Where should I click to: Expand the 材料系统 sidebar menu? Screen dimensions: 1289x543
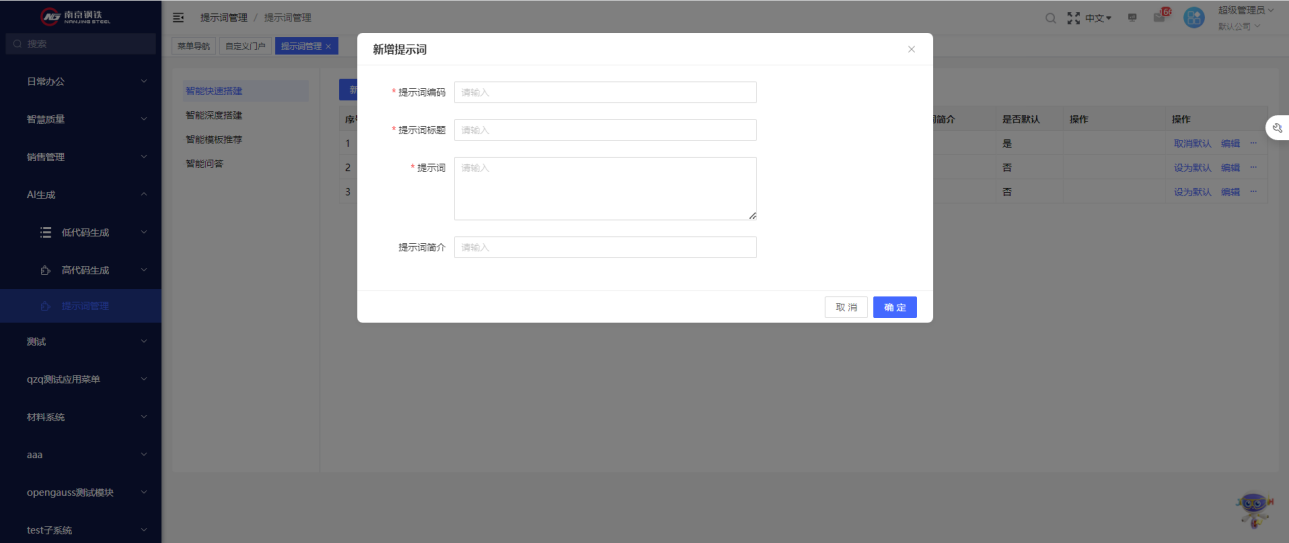coord(80,417)
